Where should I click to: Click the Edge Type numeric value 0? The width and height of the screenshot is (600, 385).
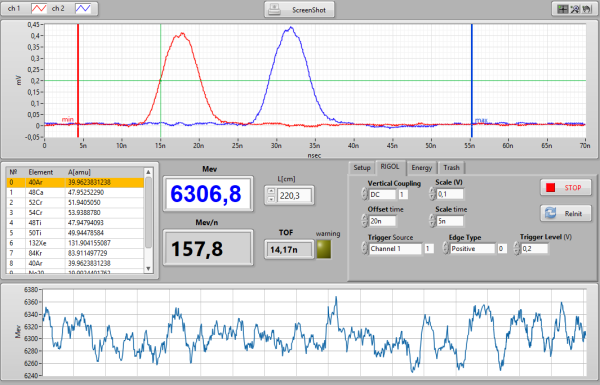coord(501,249)
